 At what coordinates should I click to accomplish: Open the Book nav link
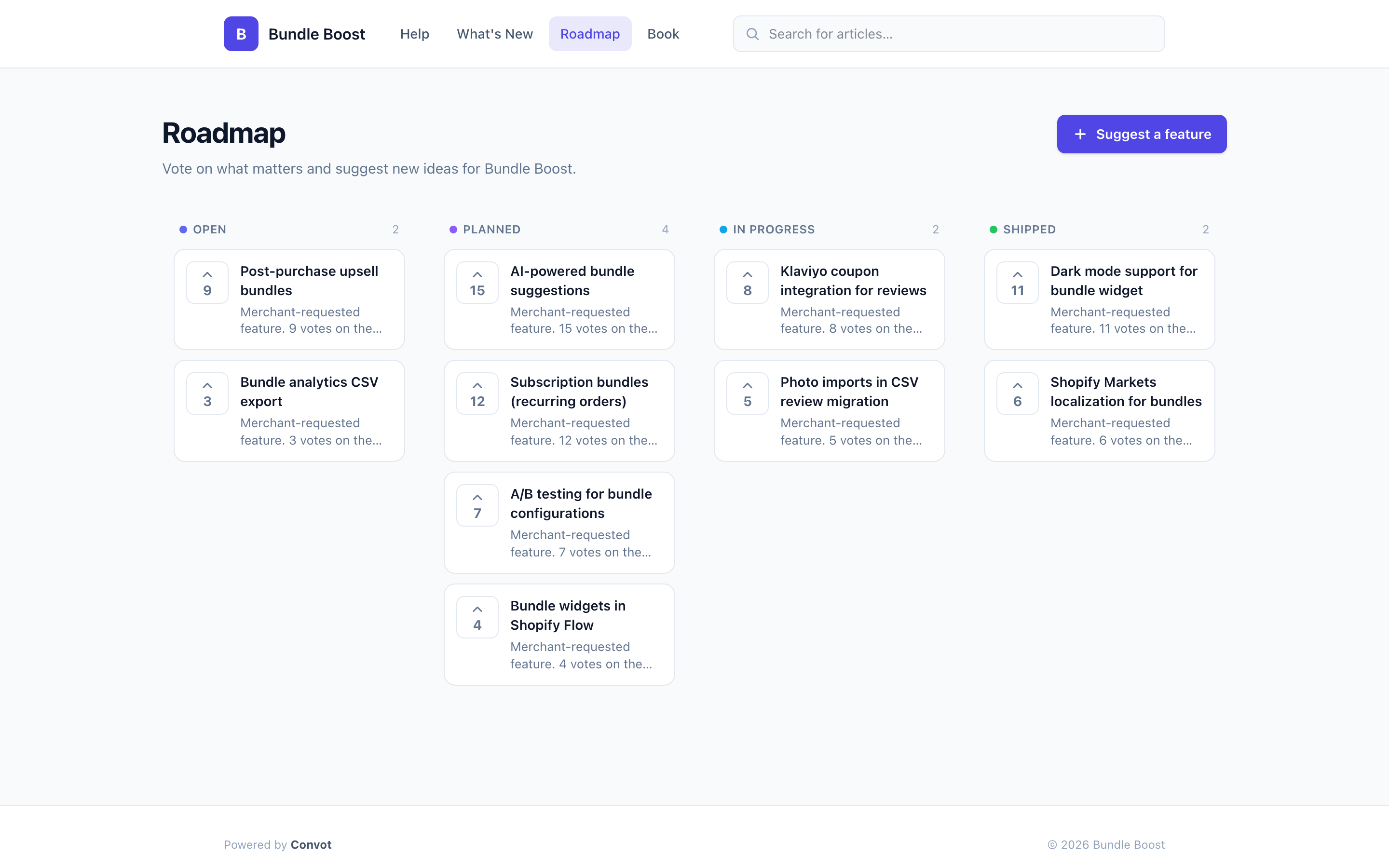point(663,34)
